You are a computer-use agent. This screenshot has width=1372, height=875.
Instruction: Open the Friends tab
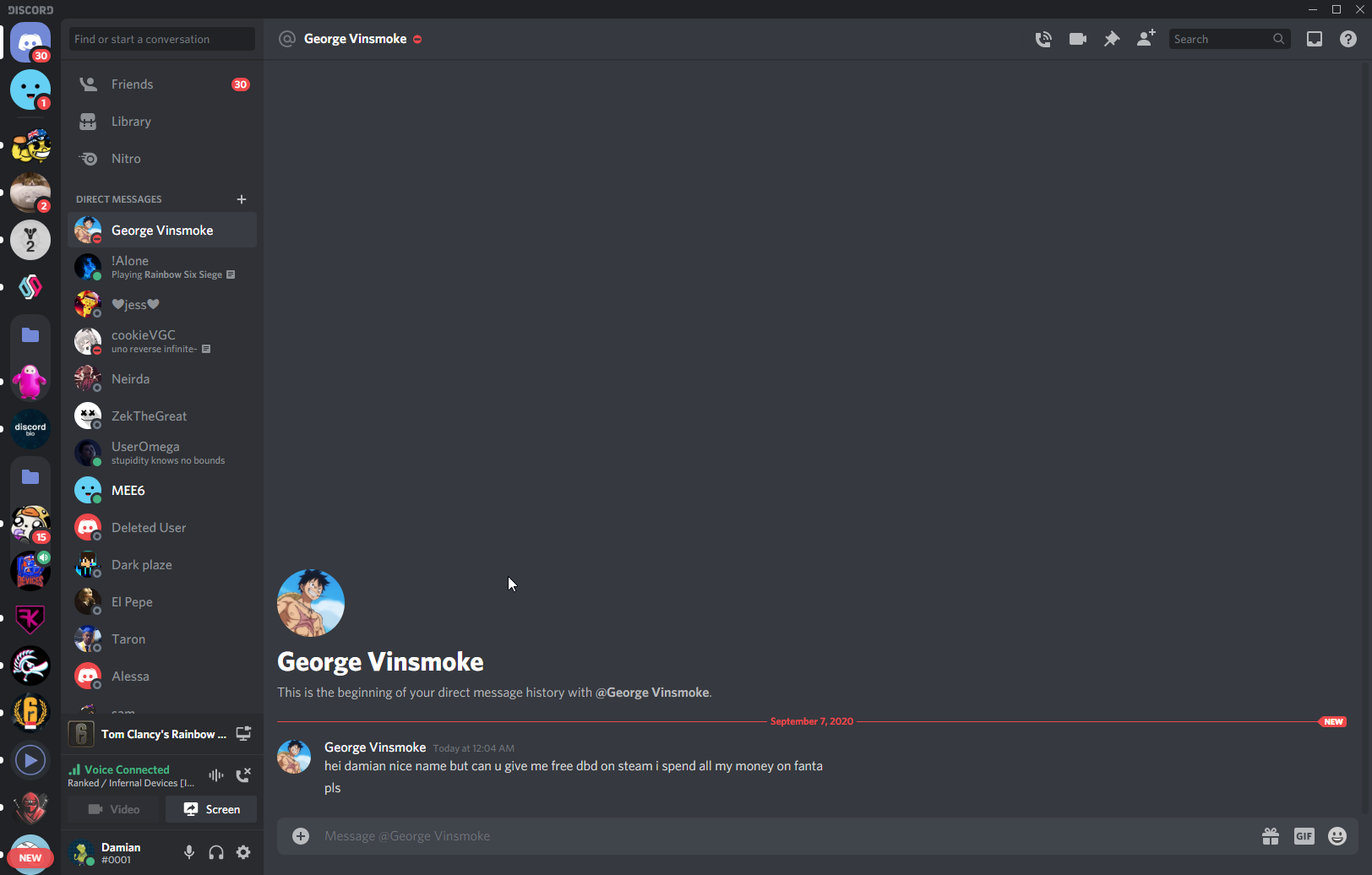[x=133, y=84]
